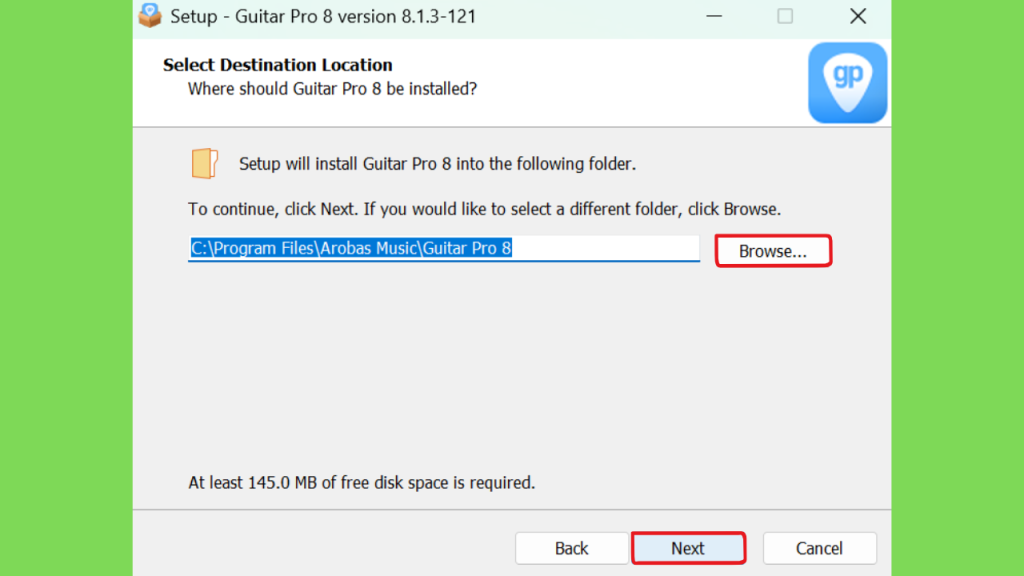Go to previous step with Back
Image resolution: width=1024 pixels, height=576 pixels.
pos(571,548)
